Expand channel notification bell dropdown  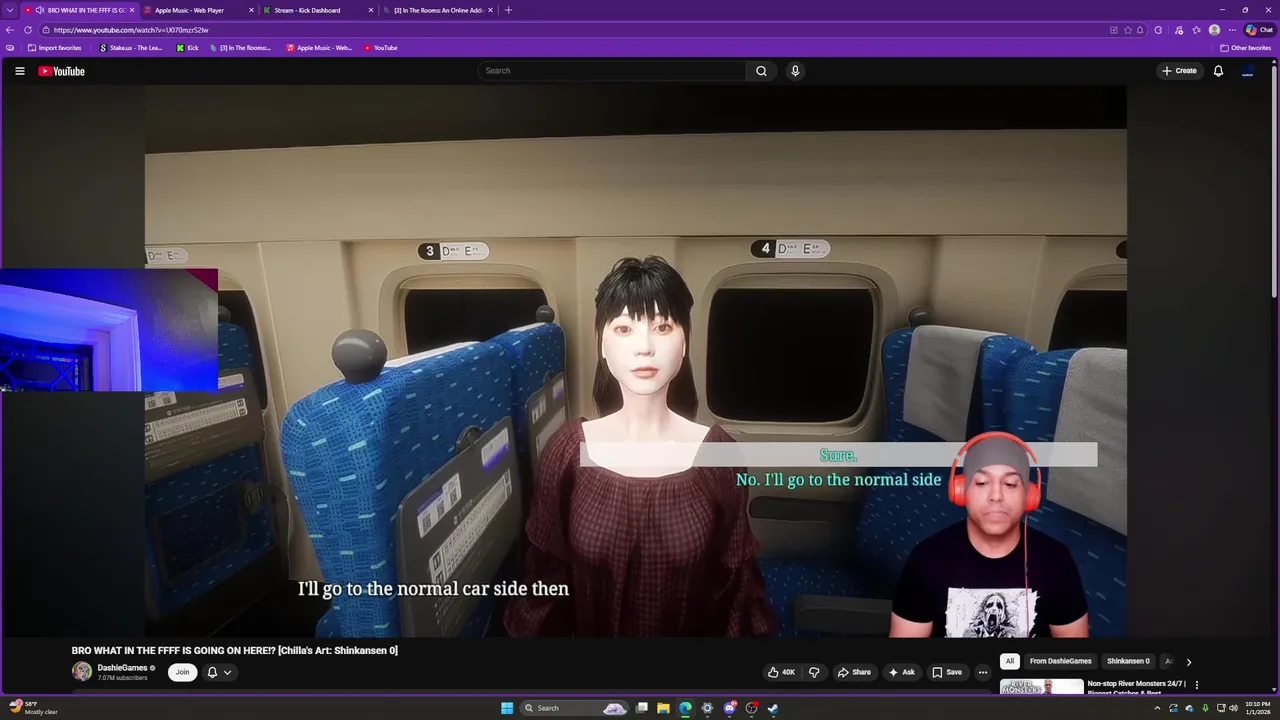click(219, 672)
